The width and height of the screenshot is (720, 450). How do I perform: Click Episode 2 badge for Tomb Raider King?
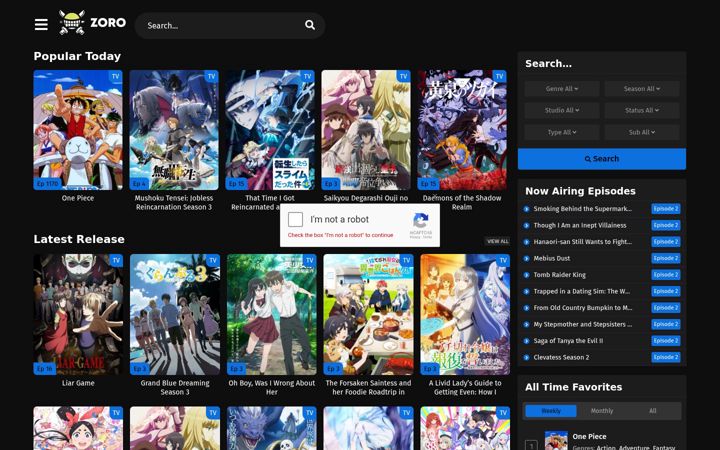(x=666, y=275)
